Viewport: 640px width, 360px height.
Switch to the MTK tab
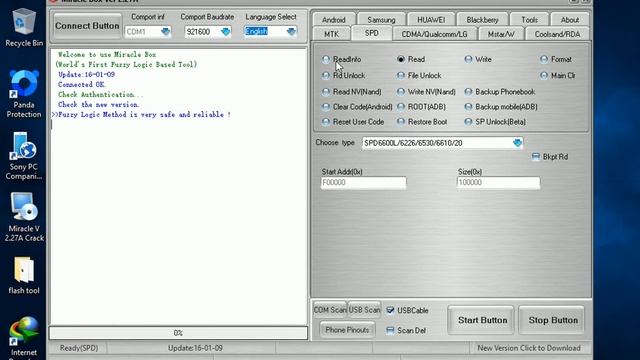coord(331,34)
